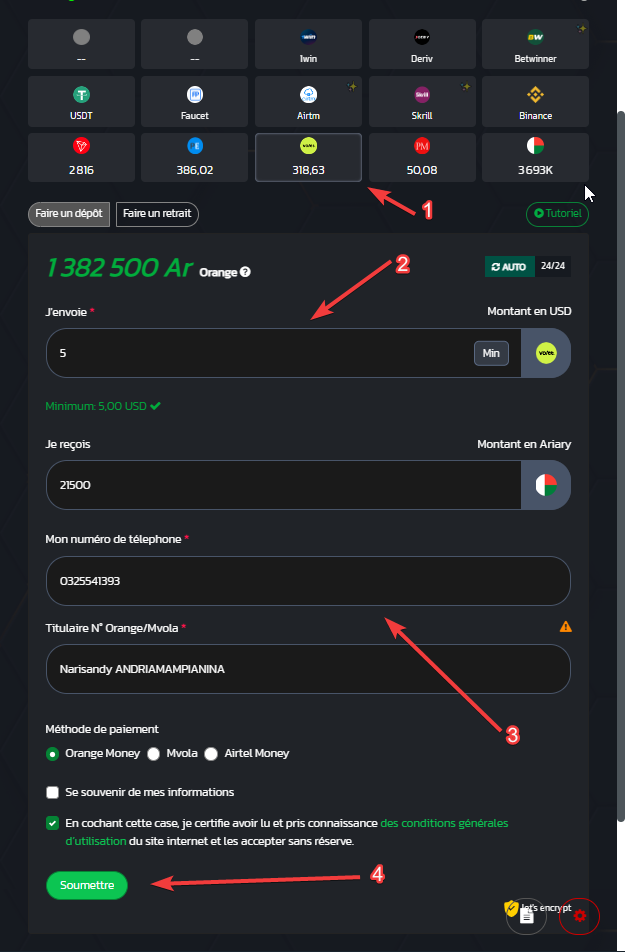Switch to Faire un dépôt tab

click(69, 214)
